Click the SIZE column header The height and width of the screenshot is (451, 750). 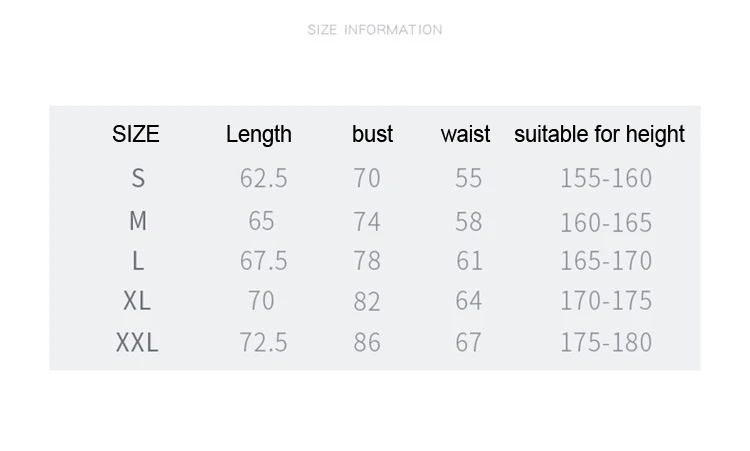coord(136,134)
